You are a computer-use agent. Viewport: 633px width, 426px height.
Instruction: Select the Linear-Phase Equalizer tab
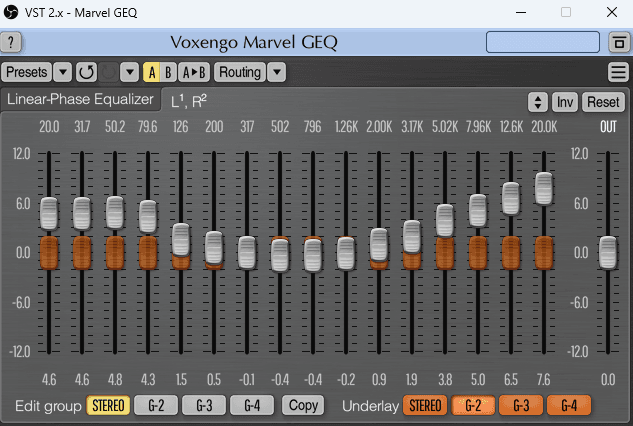[x=80, y=99]
